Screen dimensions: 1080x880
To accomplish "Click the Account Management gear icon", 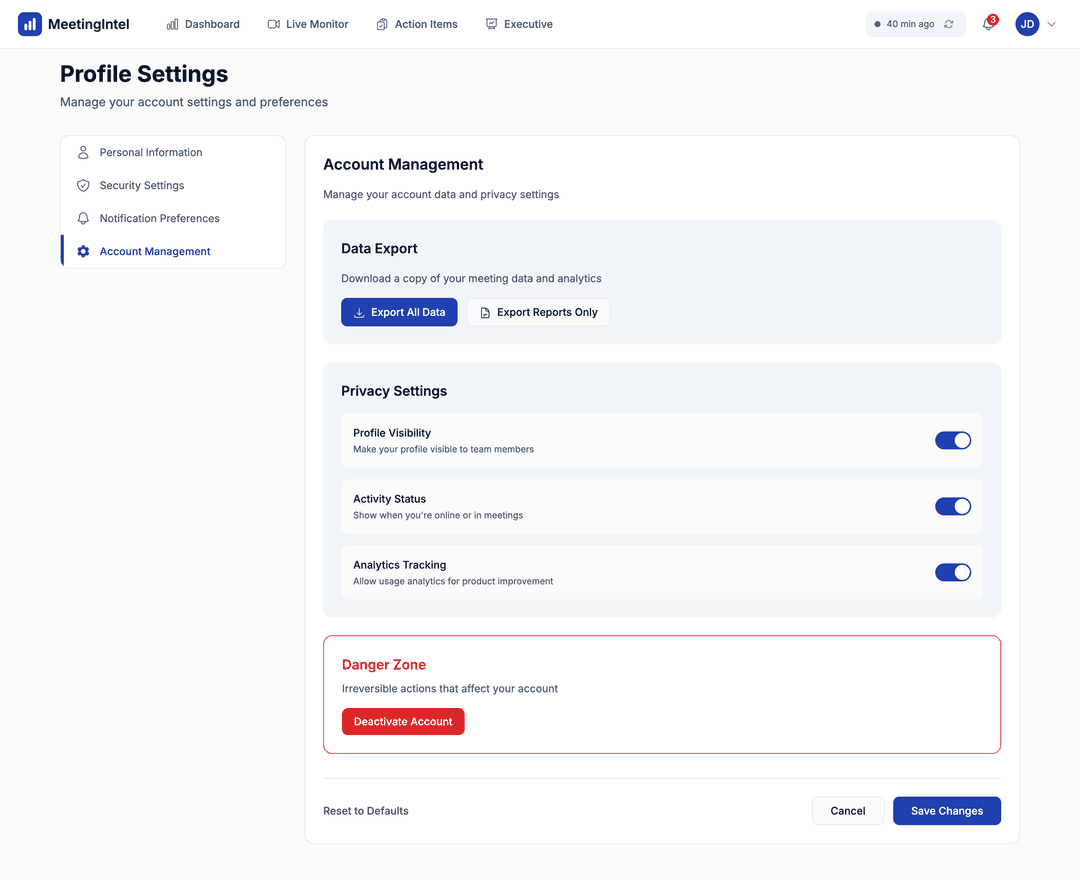I will pyautogui.click(x=83, y=252).
